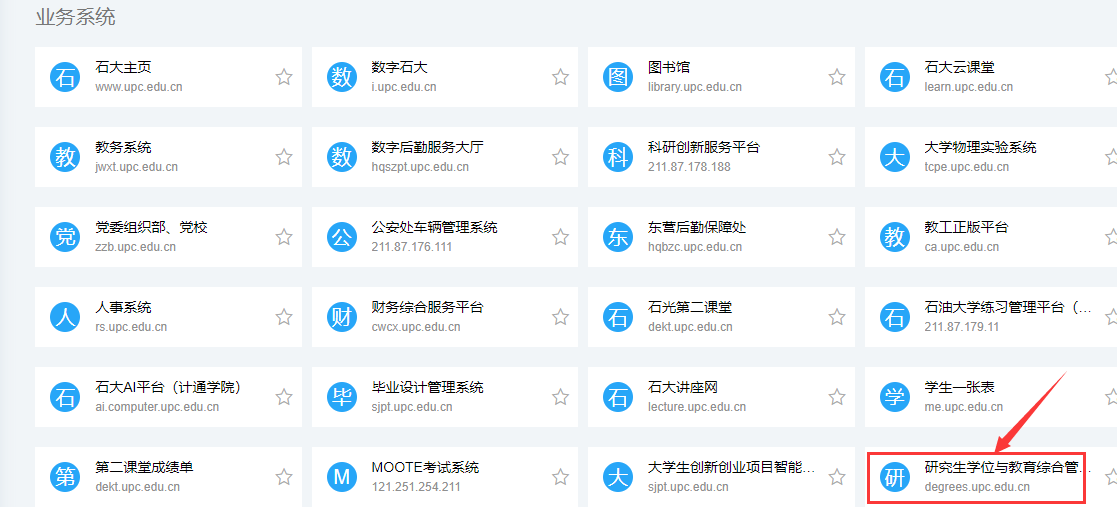This screenshot has height=507, width=1117.
Task: Click the 石大主页 round icon
Action: [x=65, y=77]
